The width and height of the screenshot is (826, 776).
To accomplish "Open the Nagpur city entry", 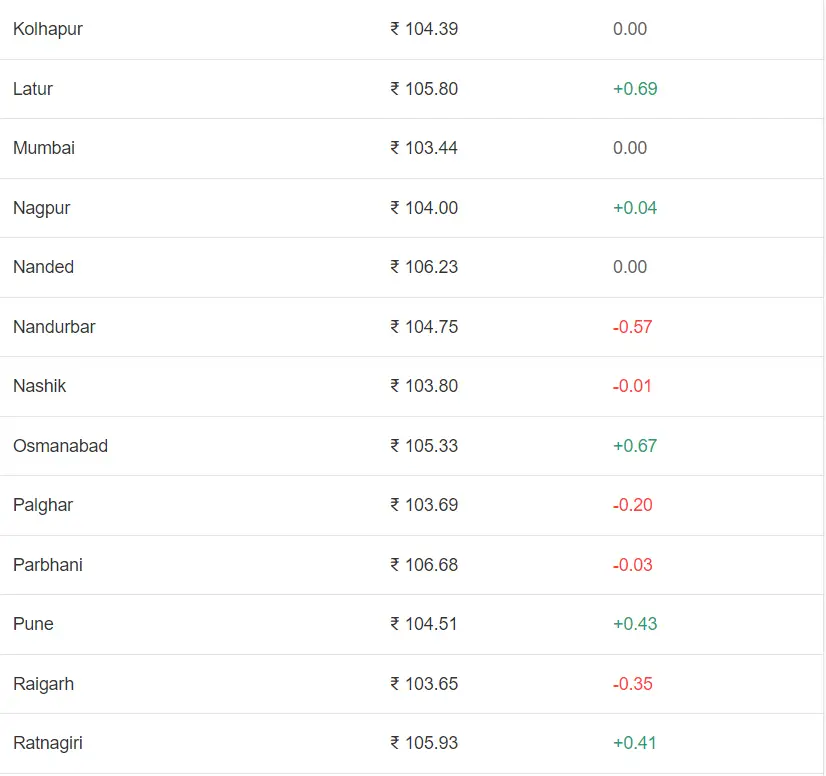I will tap(42, 208).
